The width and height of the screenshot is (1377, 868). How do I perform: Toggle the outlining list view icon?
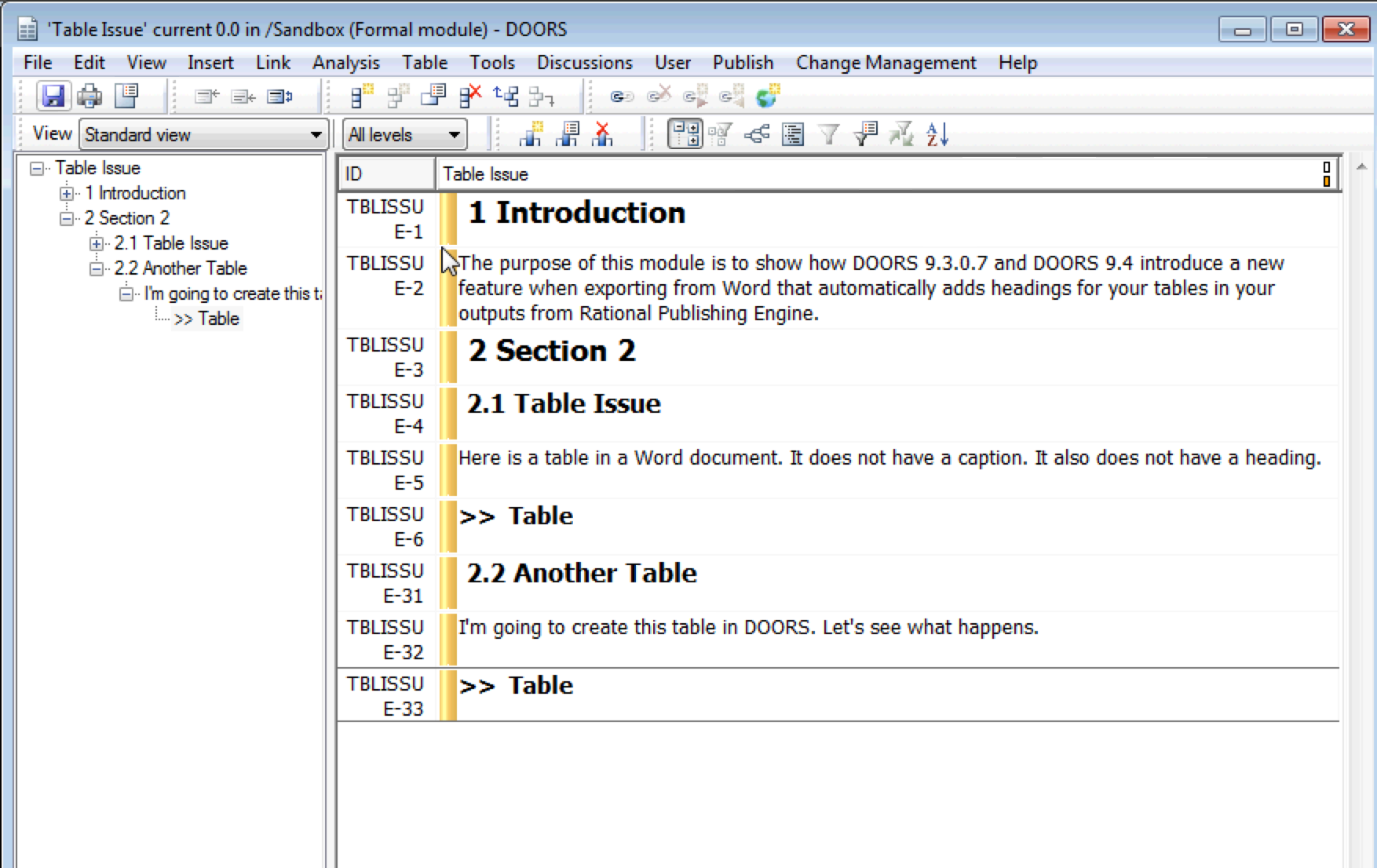click(x=793, y=134)
